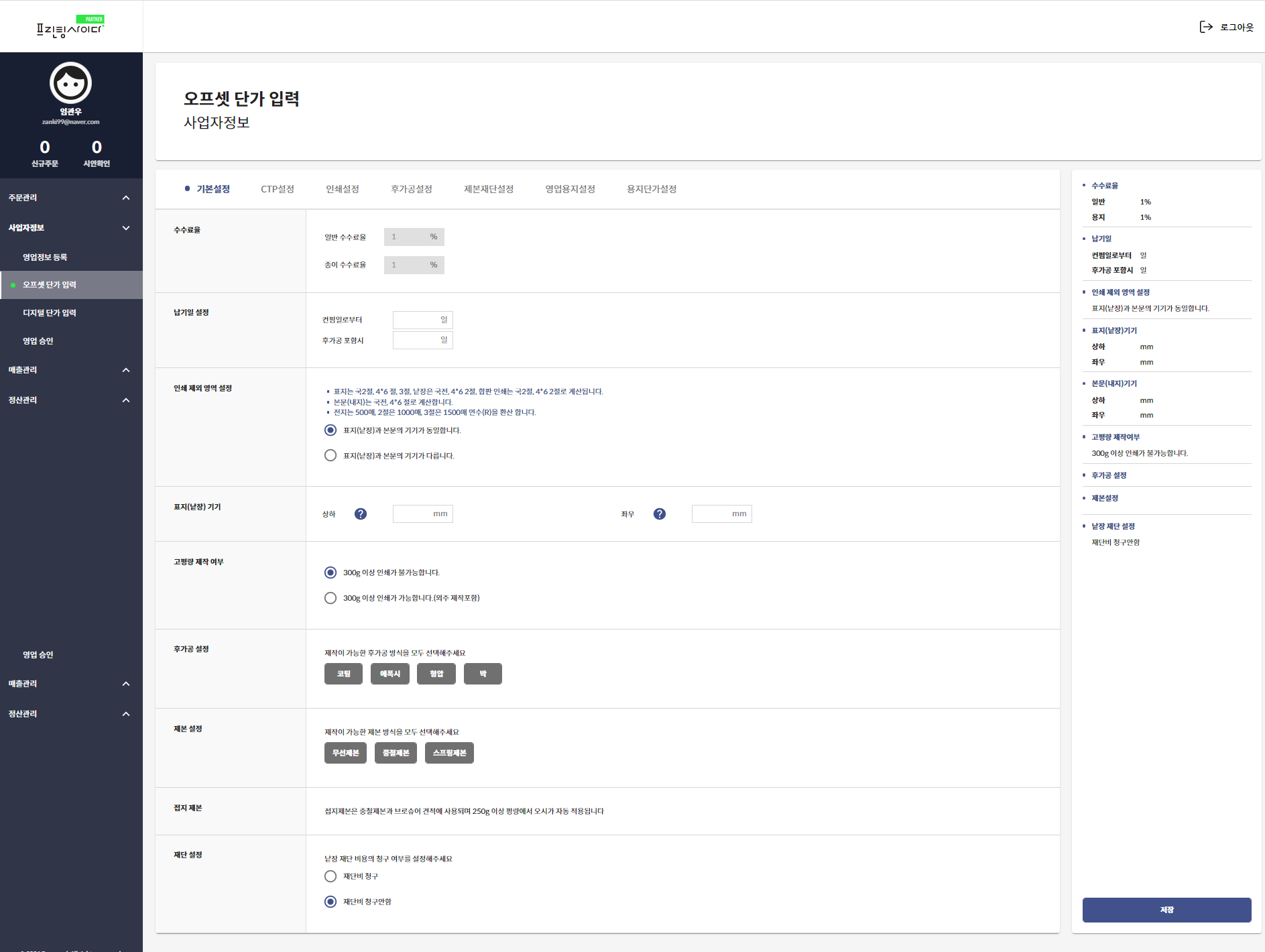This screenshot has width=1265, height=952.
Task: Open 디지털 단가 입력 in sidebar
Action: click(x=50, y=313)
